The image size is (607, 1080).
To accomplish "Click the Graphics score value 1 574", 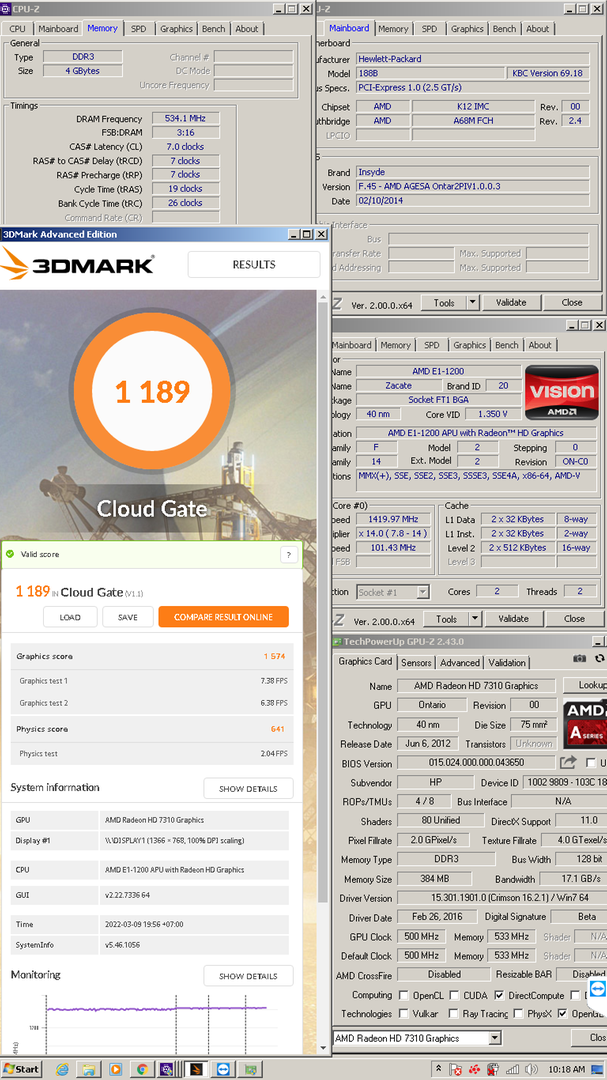I will (x=274, y=656).
